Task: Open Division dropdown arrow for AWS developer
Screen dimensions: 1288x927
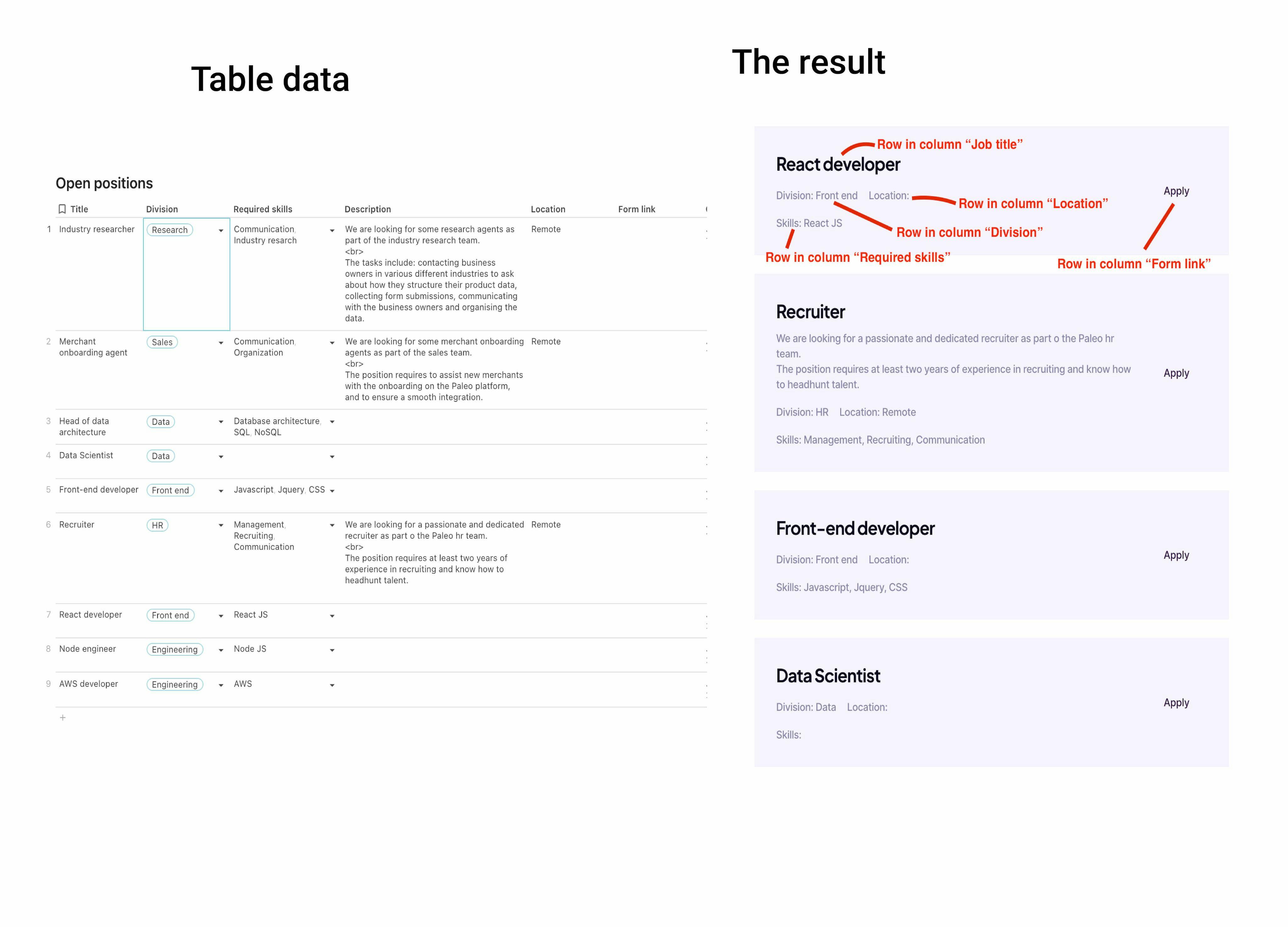Action: coord(221,685)
